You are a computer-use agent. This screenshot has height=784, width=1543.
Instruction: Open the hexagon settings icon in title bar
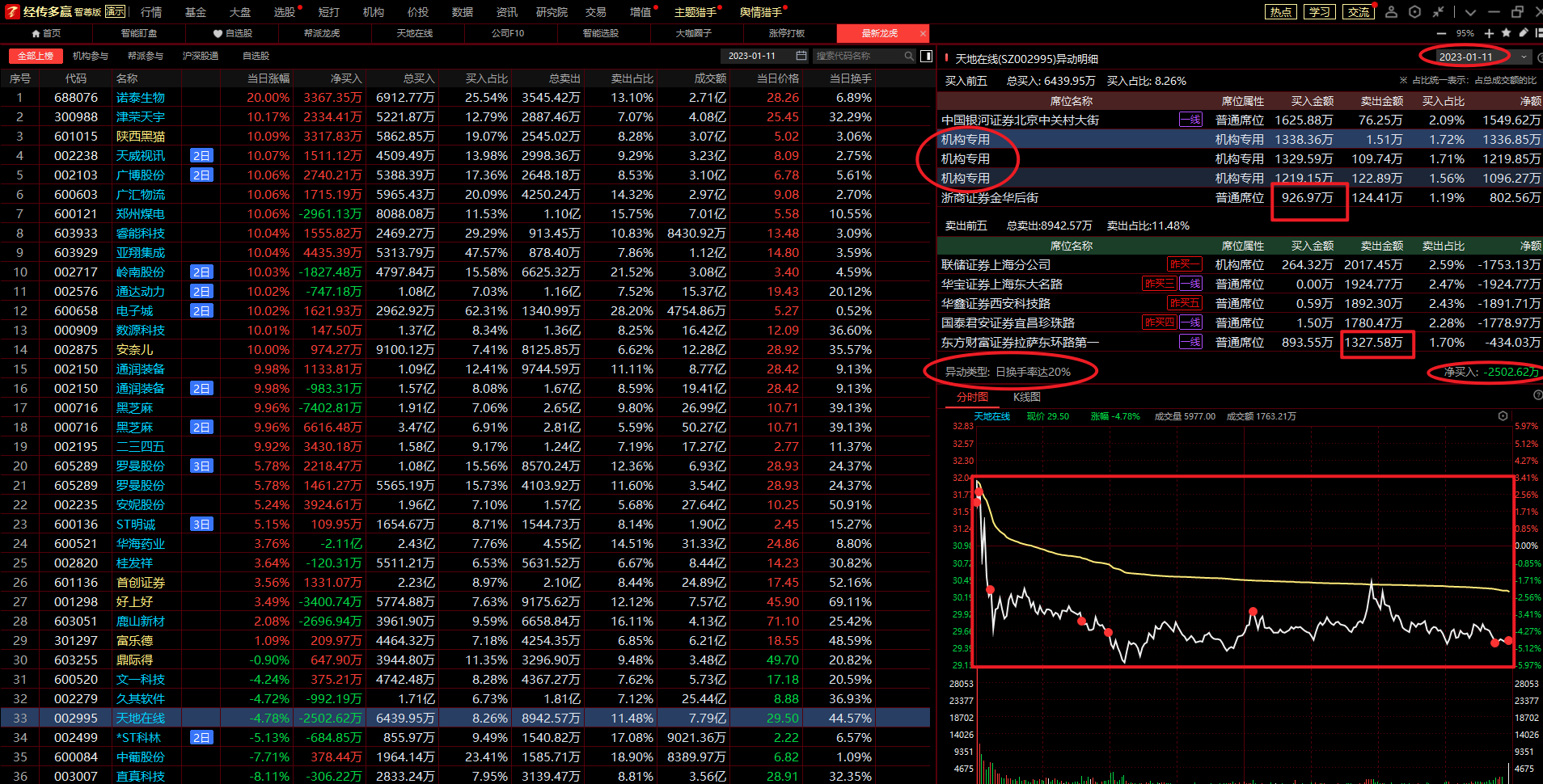pos(1414,11)
